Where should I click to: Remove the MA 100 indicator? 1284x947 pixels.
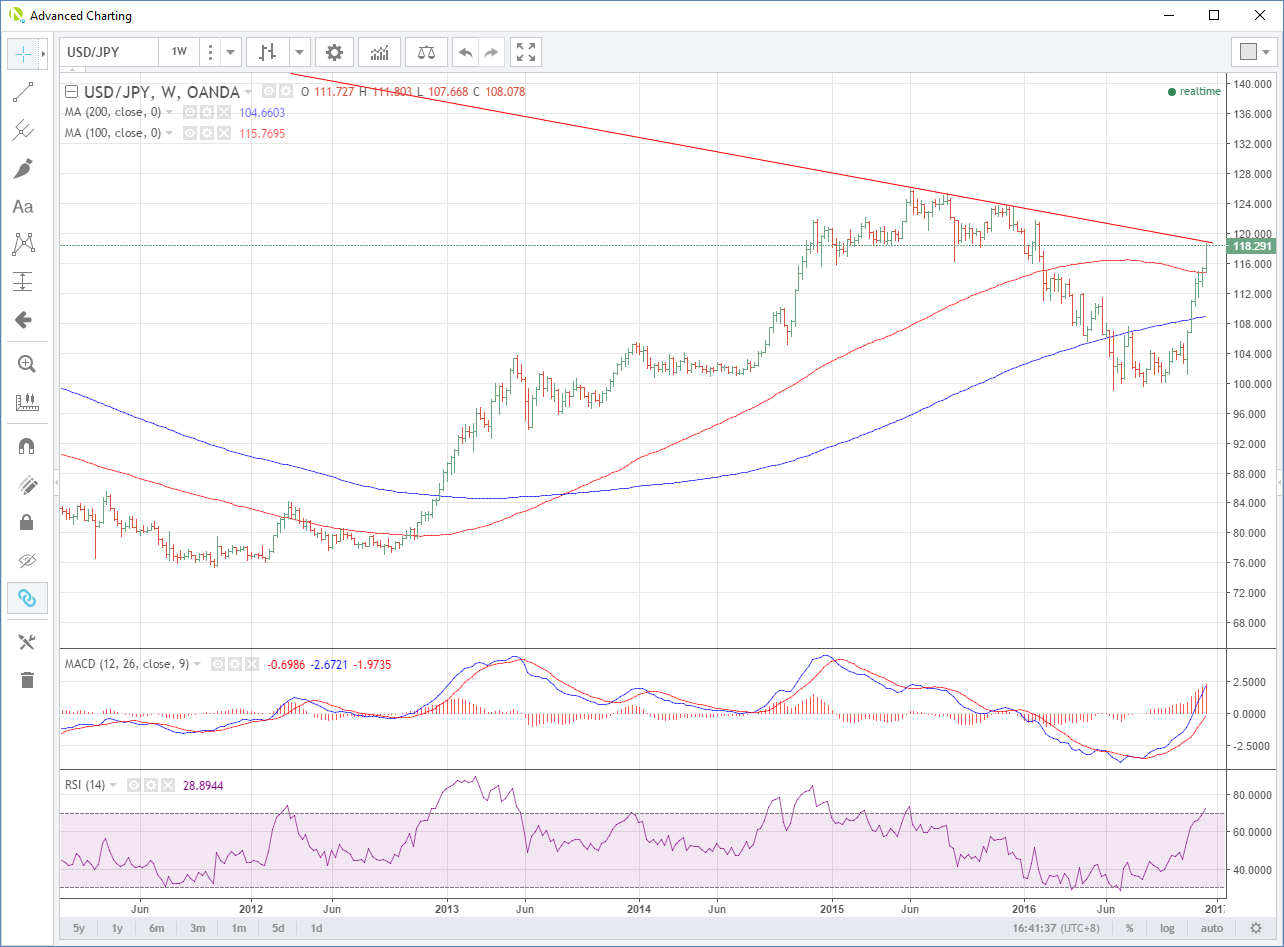click(x=224, y=133)
